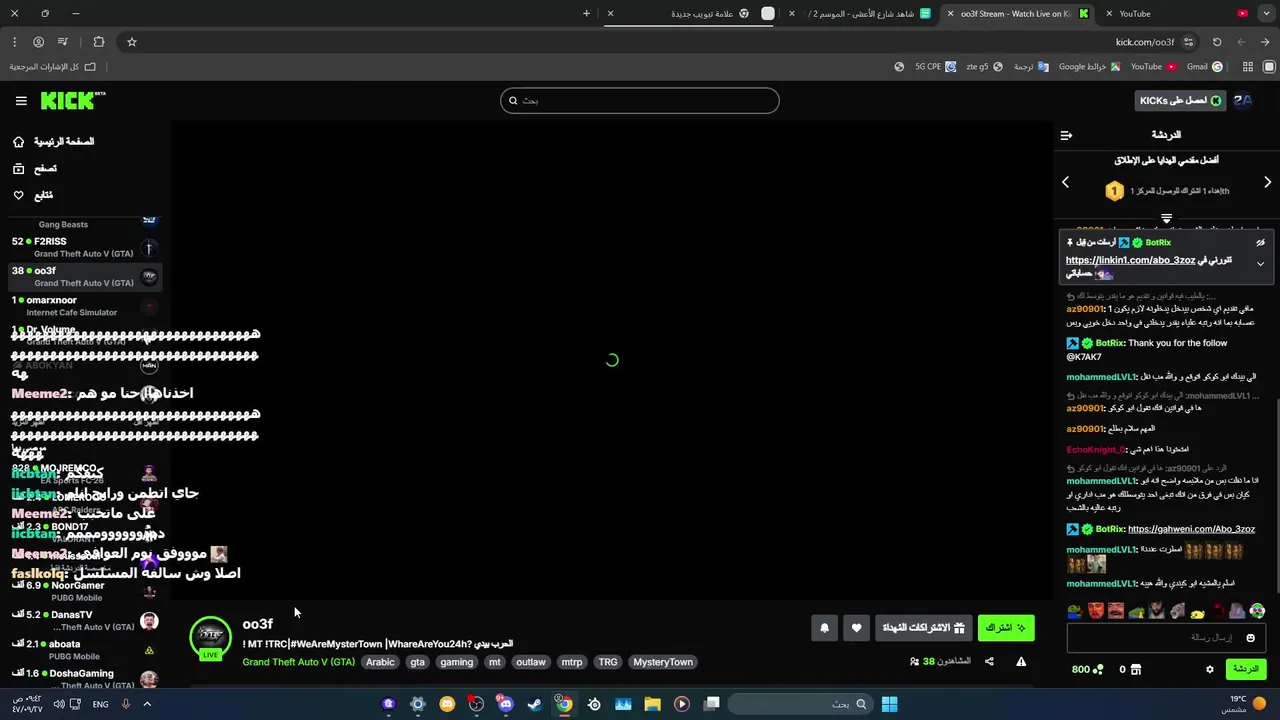Open the browser extensions puzzle icon
The height and width of the screenshot is (720, 1280).
(x=98, y=42)
